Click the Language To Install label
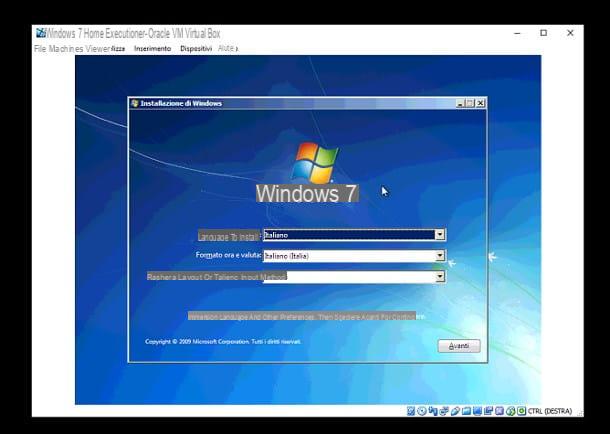 click(228, 236)
